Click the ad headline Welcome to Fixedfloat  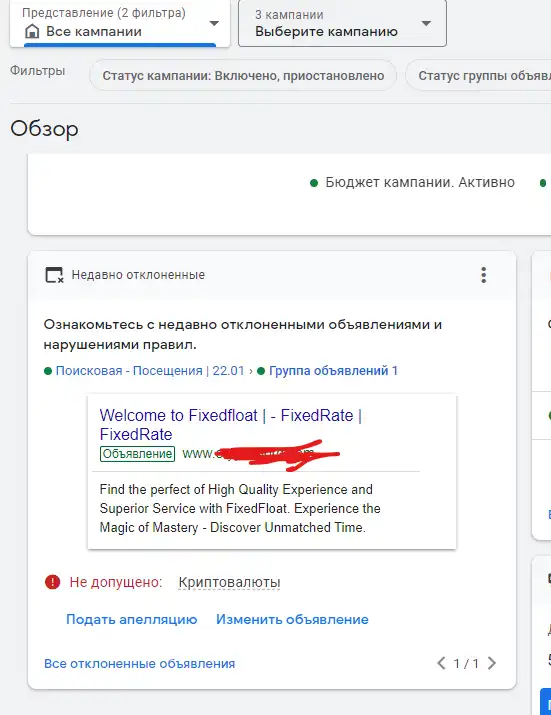(231, 425)
